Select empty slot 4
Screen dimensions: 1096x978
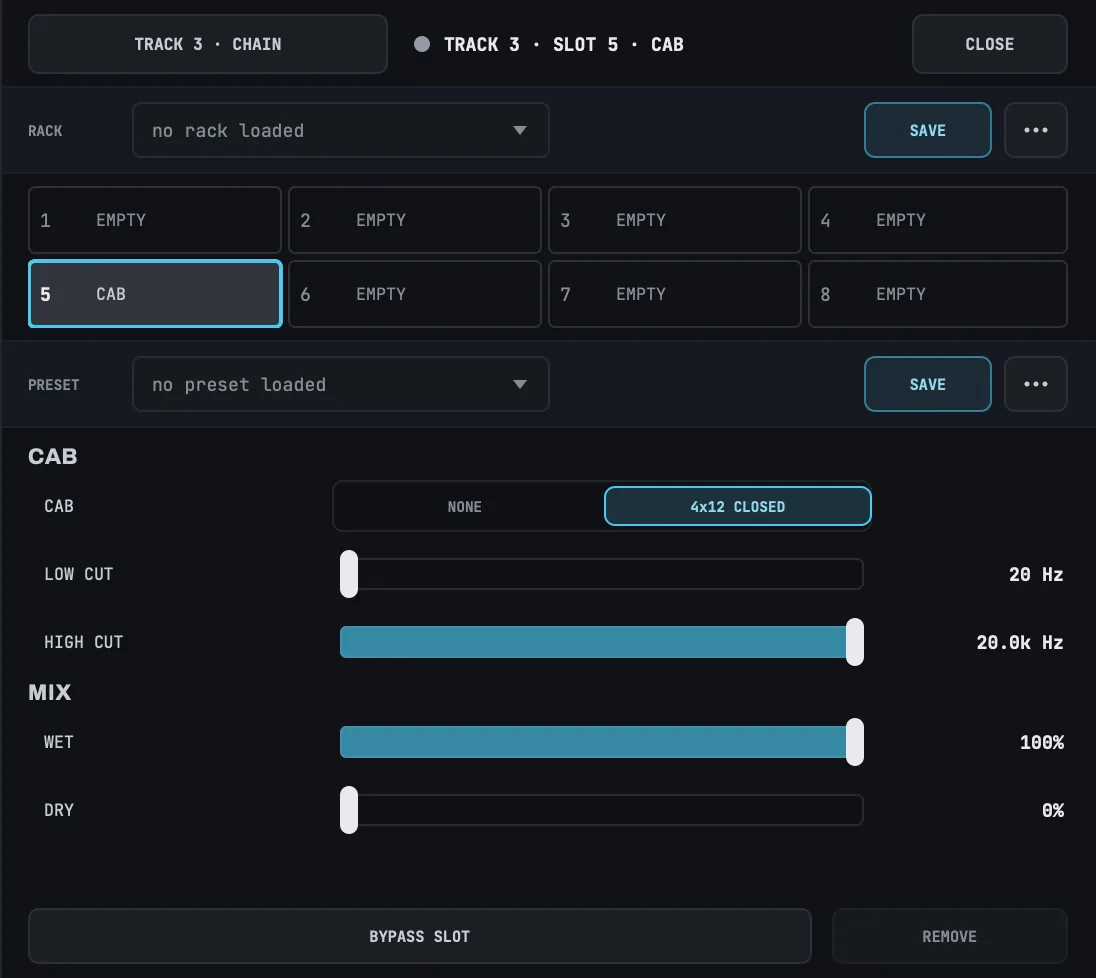coord(937,220)
